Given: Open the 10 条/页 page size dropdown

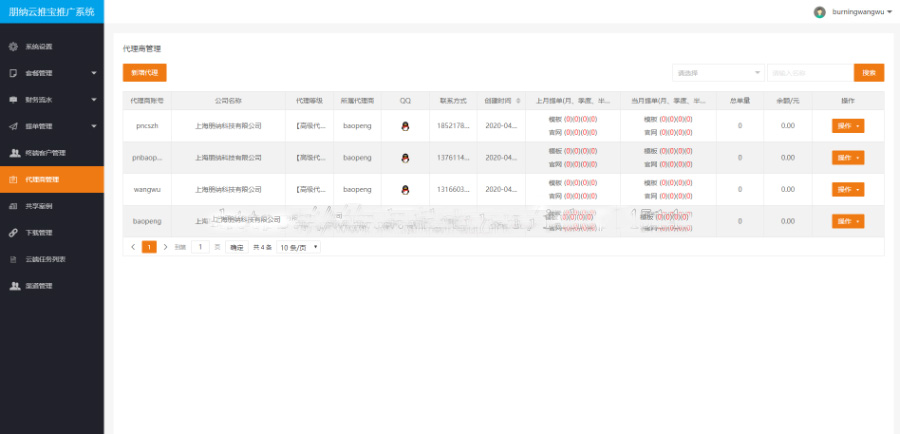Looking at the screenshot, I should click(x=299, y=246).
